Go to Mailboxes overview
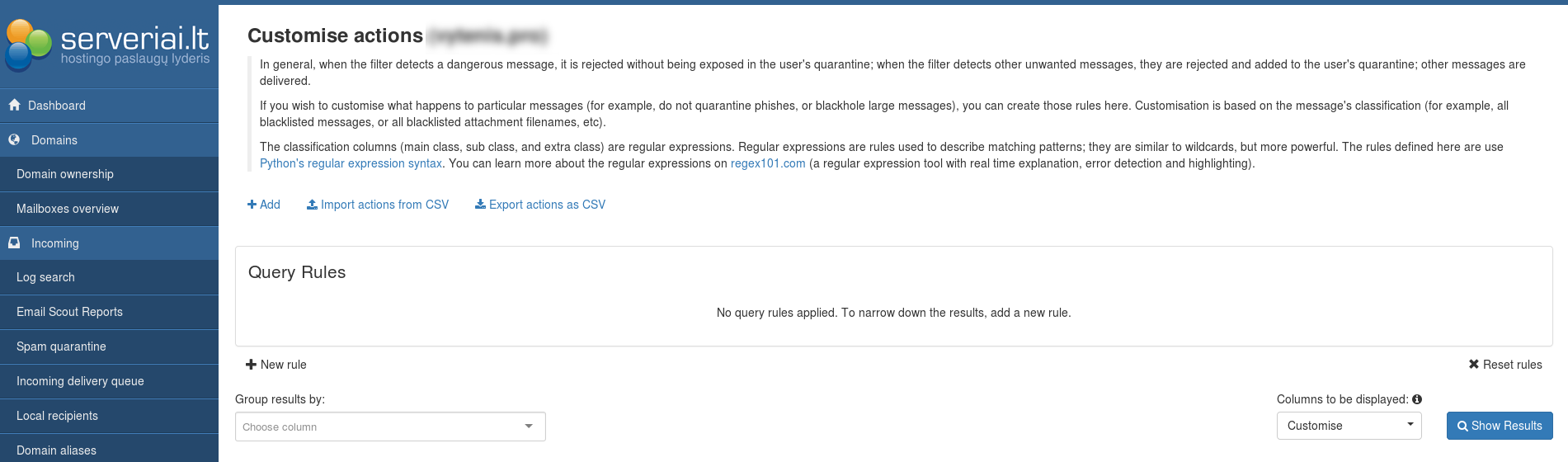Viewport: 1568px width, 462px height. [68, 209]
